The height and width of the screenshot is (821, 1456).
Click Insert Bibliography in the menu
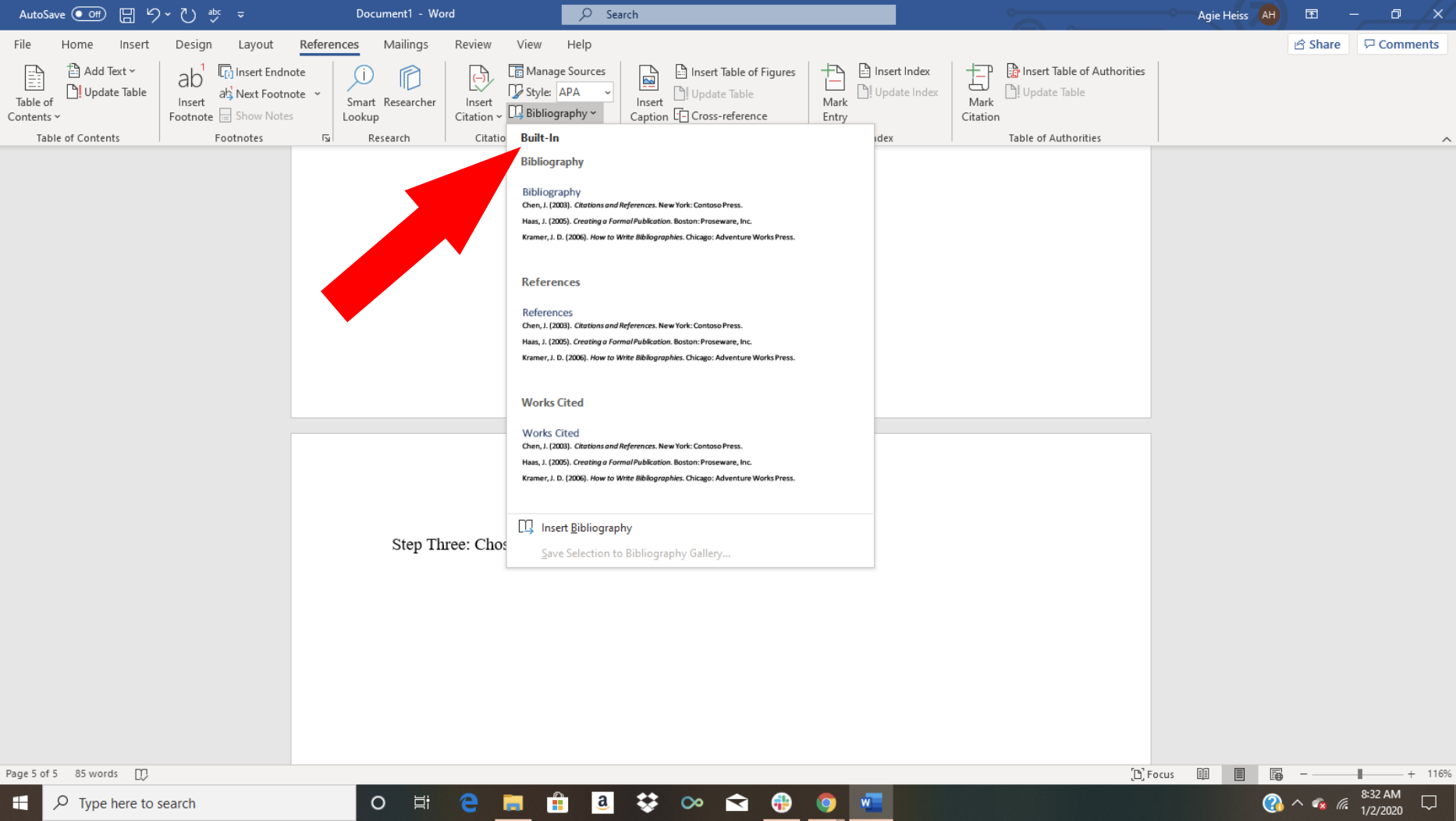pyautogui.click(x=586, y=527)
